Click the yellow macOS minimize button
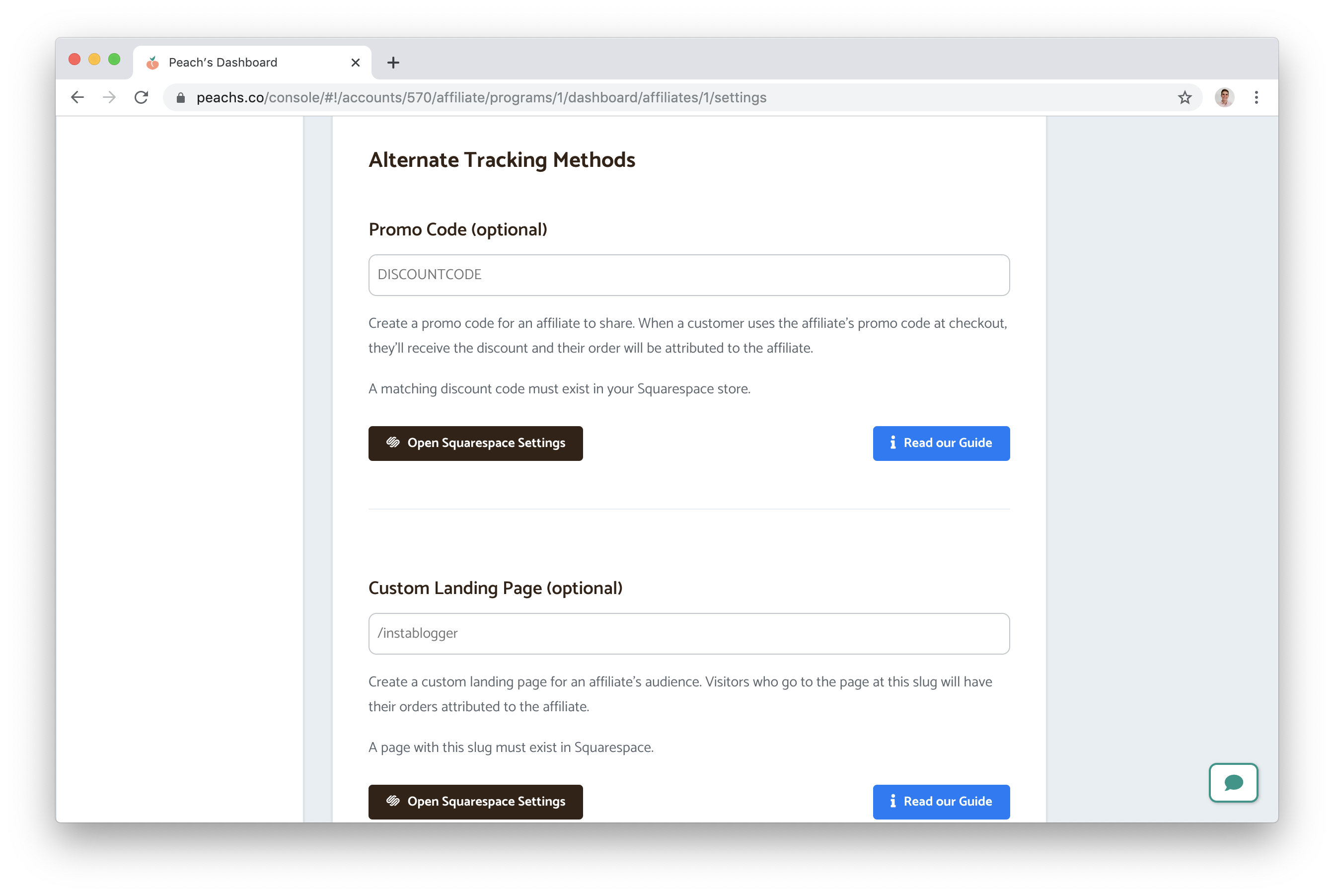This screenshot has width=1334, height=896. 94,60
